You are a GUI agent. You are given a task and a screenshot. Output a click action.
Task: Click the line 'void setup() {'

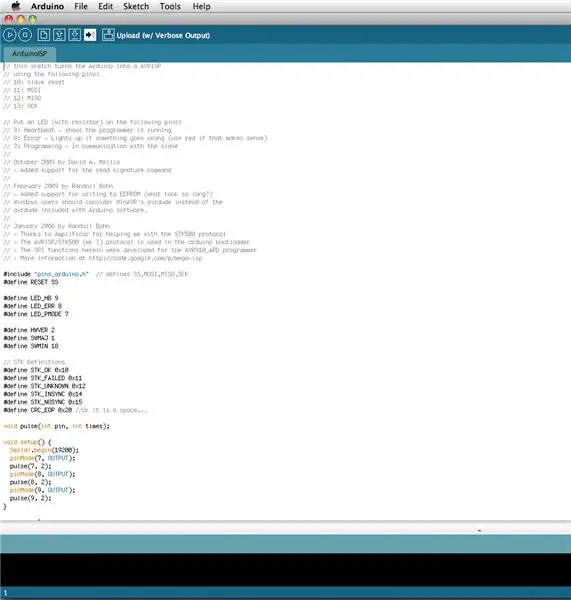(x=27, y=442)
